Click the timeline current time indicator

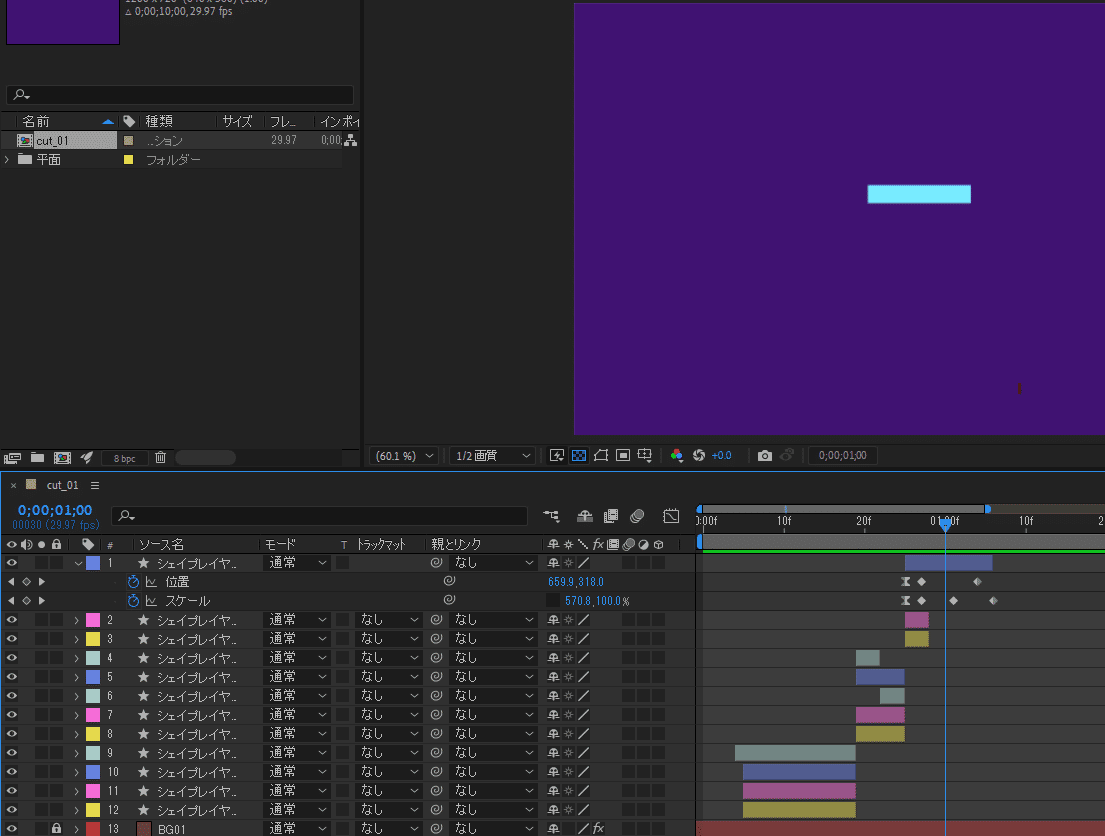coord(945,522)
